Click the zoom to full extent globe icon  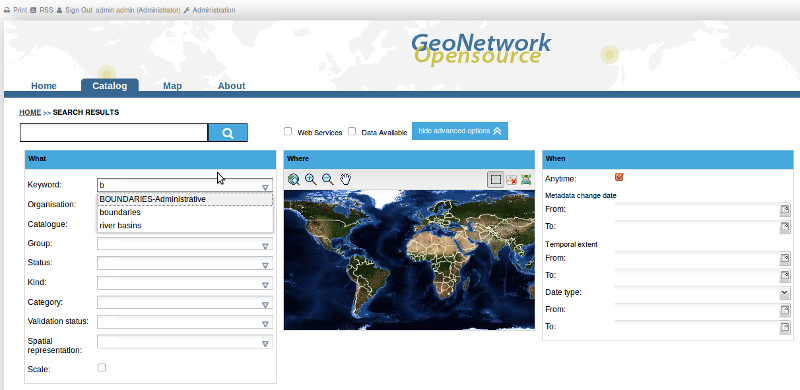tap(293, 179)
